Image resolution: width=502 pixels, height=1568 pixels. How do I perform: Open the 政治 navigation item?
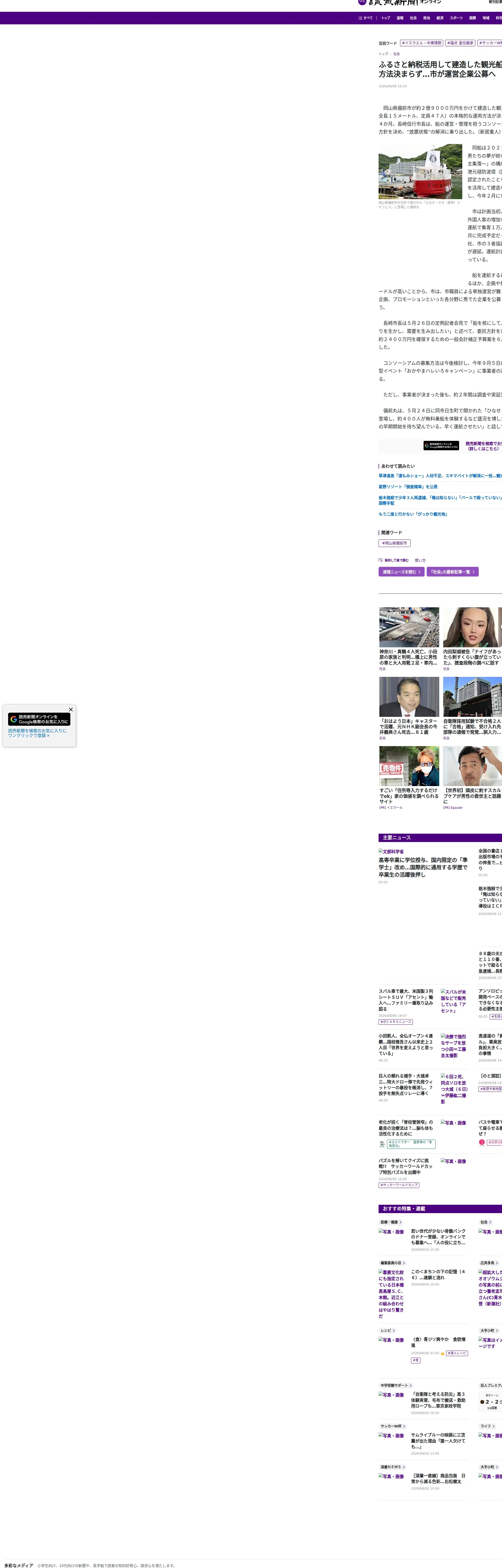426,18
